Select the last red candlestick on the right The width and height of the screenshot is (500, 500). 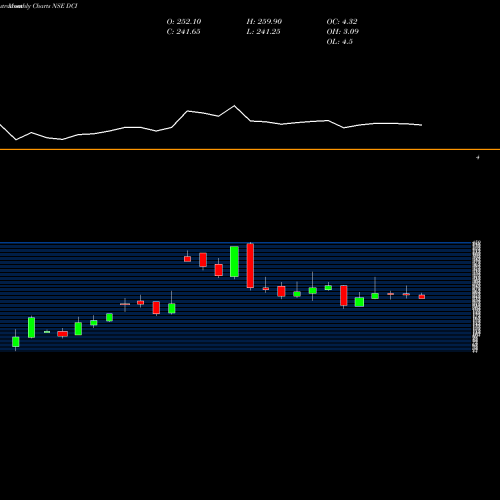422,296
